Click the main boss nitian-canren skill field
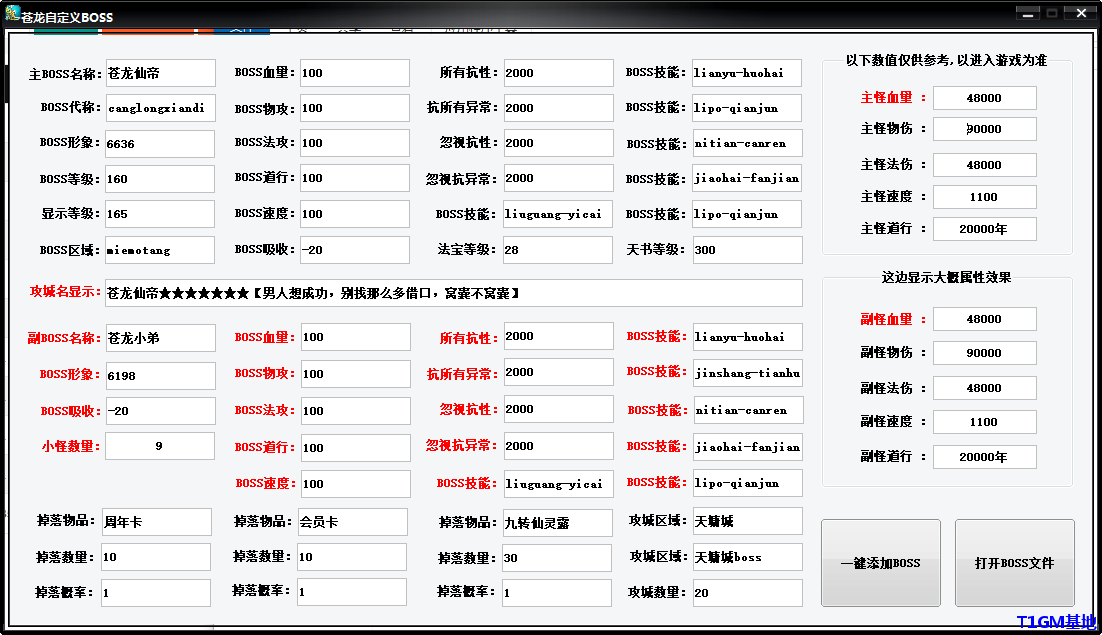Image resolution: width=1102 pixels, height=635 pixels. click(747, 143)
